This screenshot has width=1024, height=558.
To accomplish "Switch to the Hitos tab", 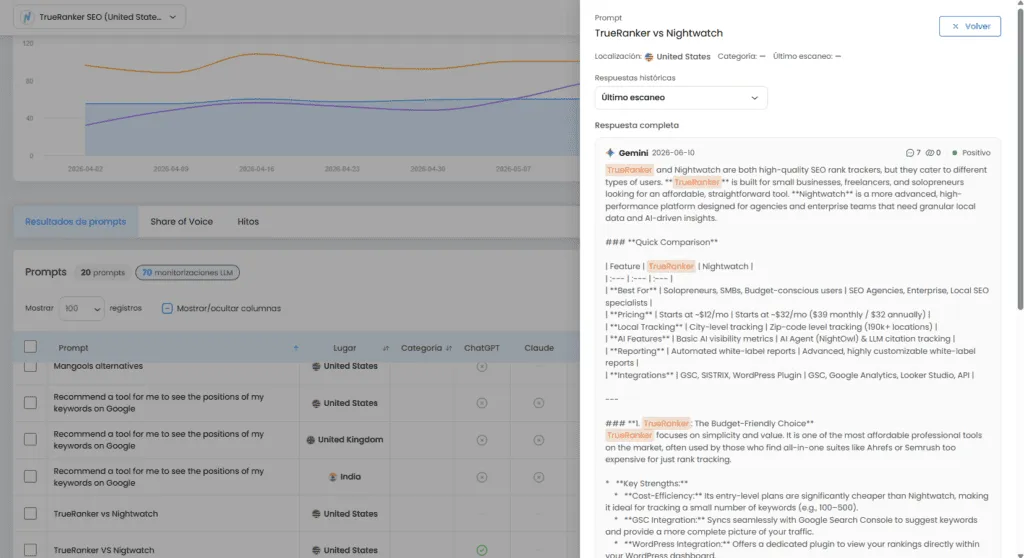I will tap(248, 222).
